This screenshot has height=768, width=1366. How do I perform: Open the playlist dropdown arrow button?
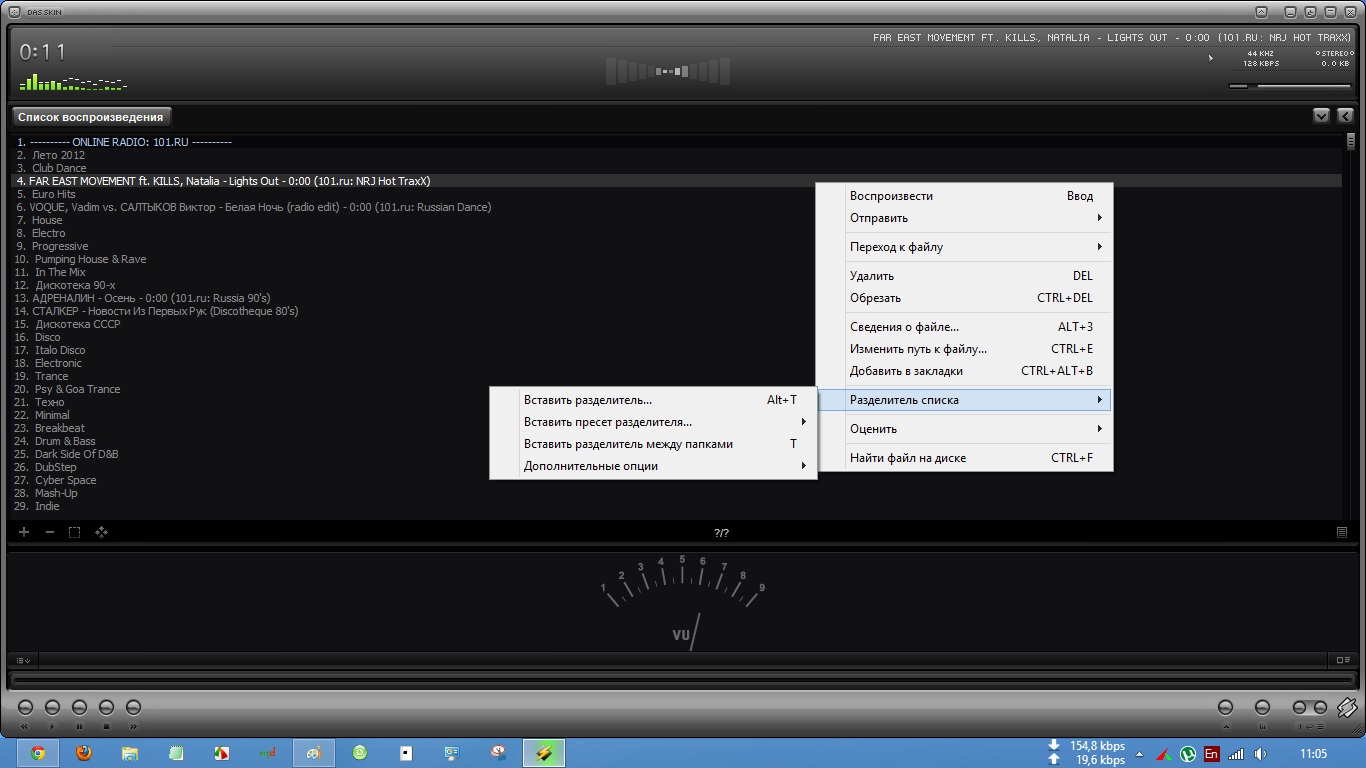pyautogui.click(x=1321, y=116)
